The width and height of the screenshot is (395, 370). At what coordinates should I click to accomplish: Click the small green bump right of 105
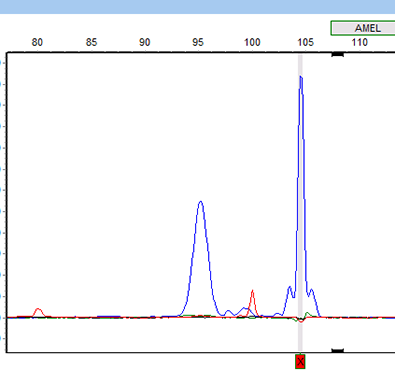(307, 314)
